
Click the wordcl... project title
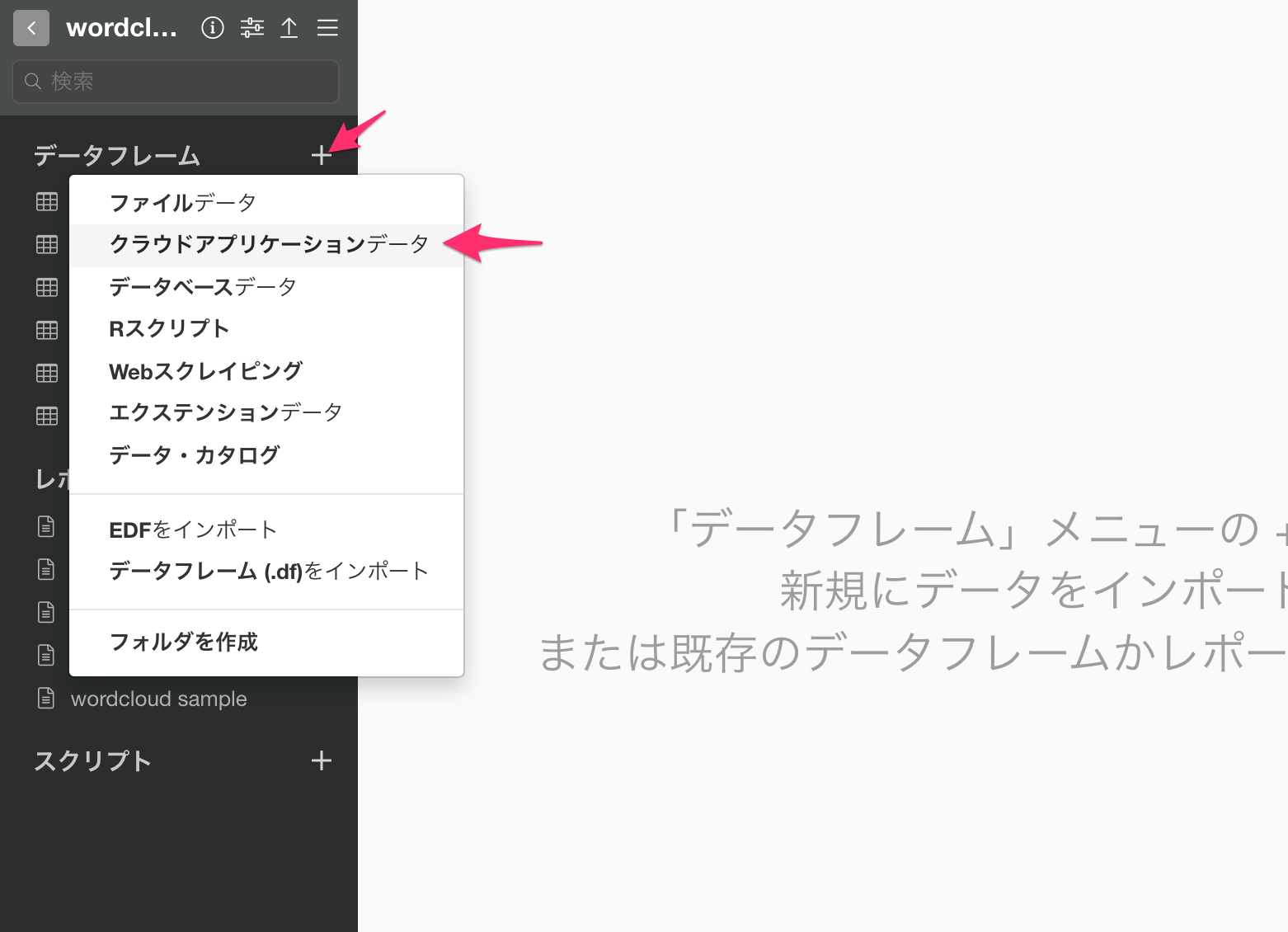point(121,28)
